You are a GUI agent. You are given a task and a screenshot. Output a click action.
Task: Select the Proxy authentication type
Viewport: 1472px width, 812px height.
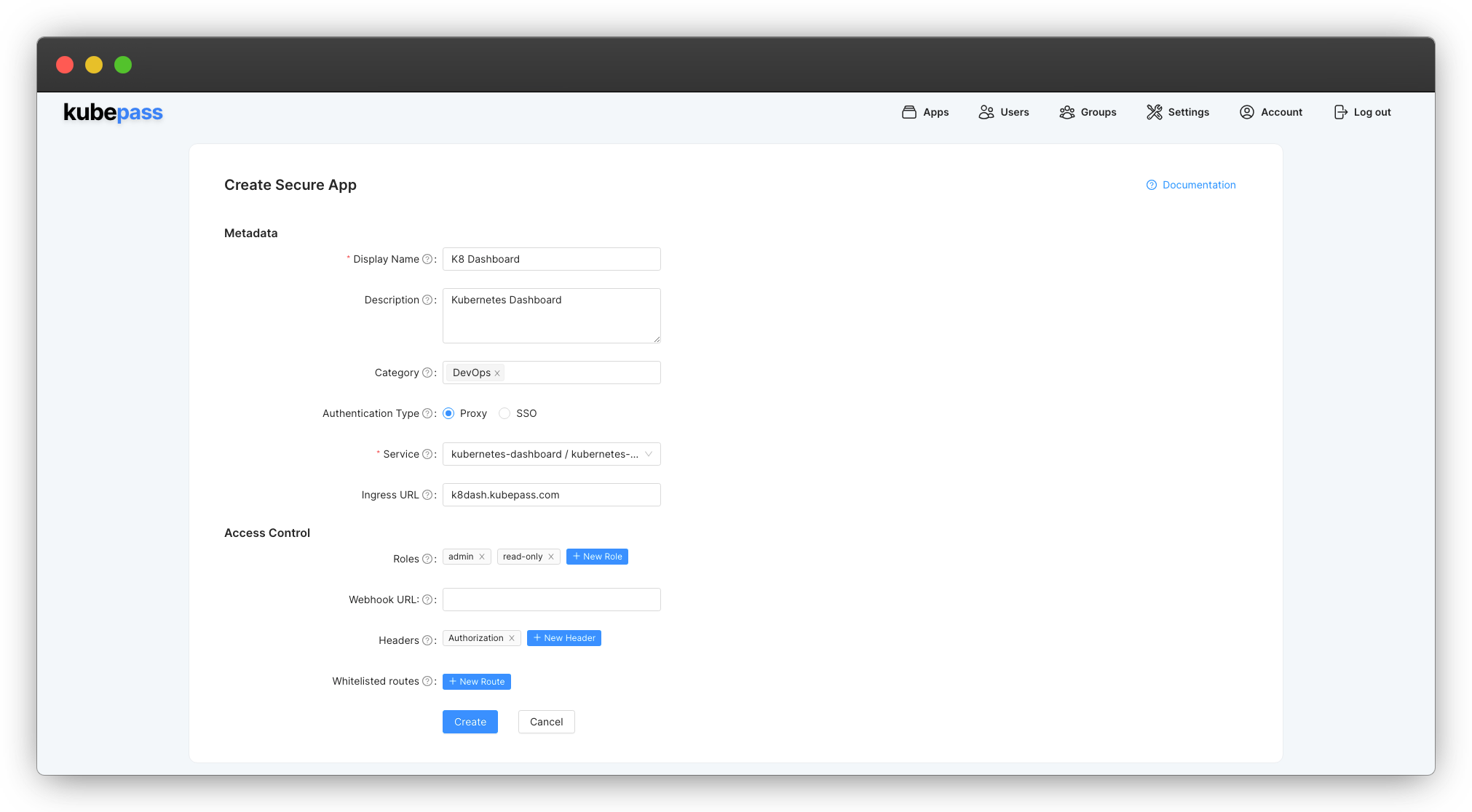[x=448, y=413]
